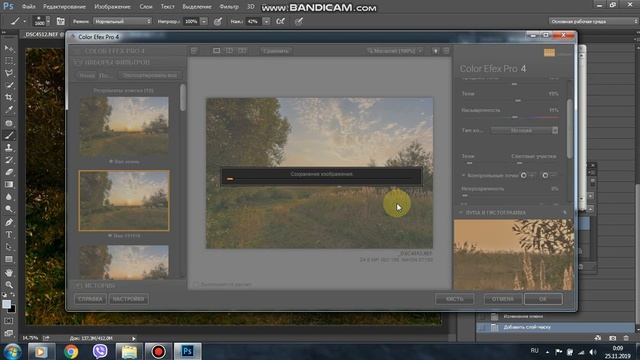Select the History Brush tool

pos(9,160)
